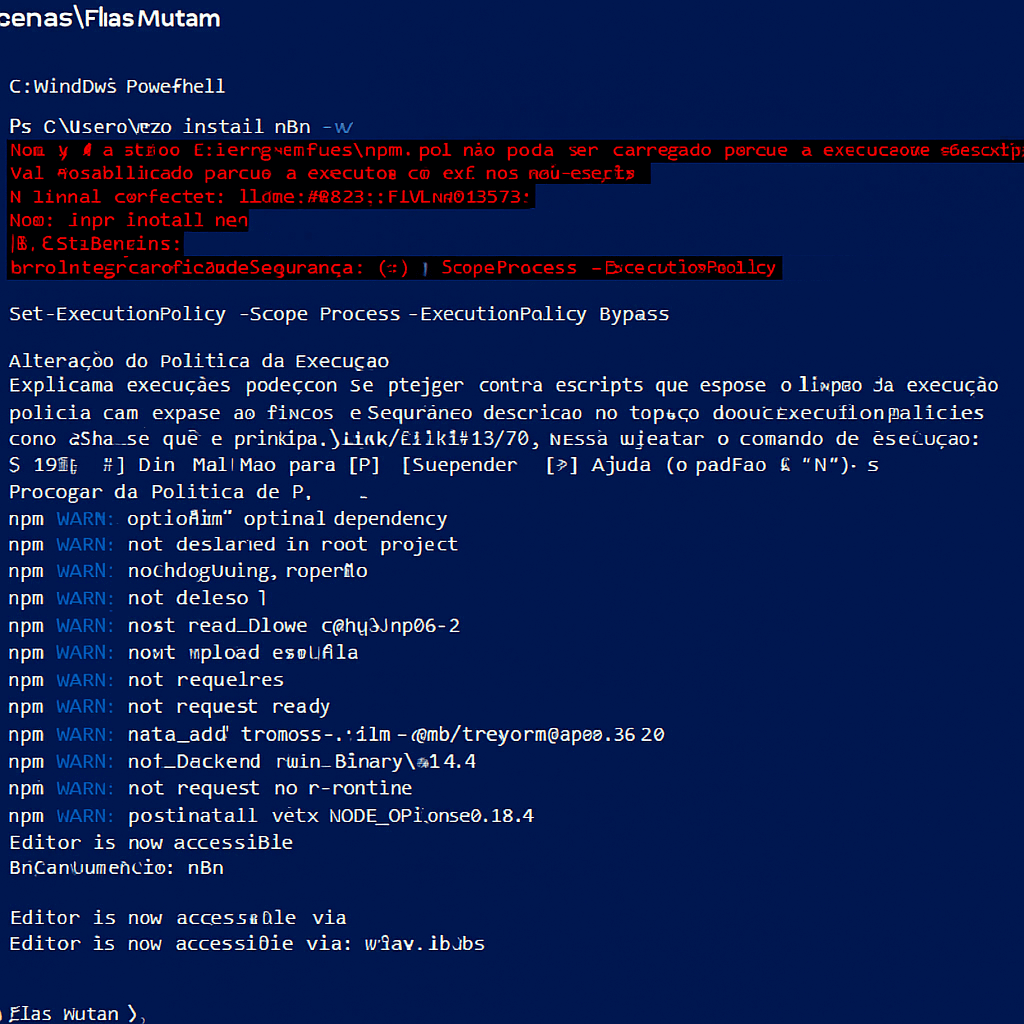Click the 'Alteração do Politica da Execução' heading
1024x1024 pixels.
199,361
